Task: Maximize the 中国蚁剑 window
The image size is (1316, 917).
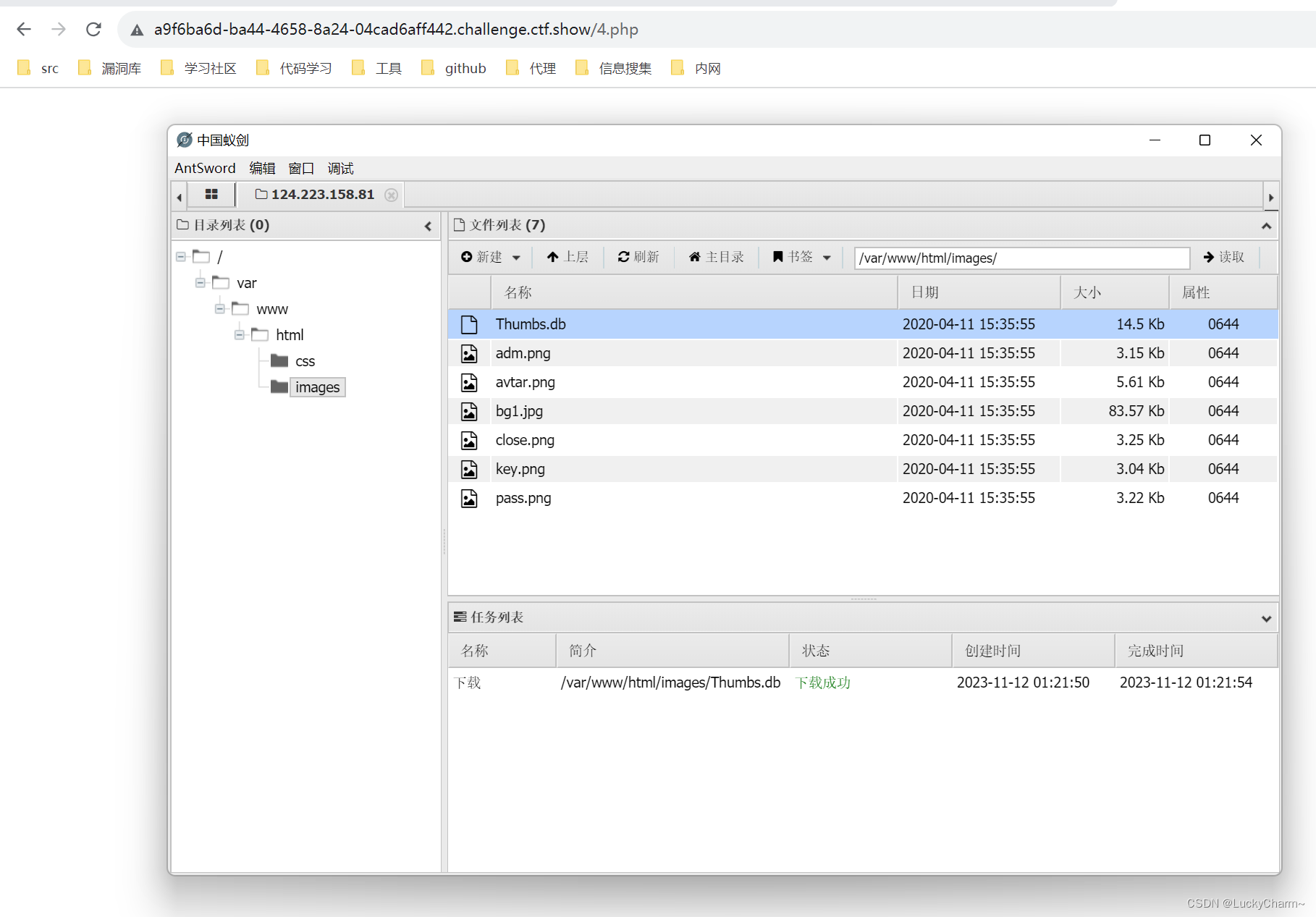Action: [1205, 140]
